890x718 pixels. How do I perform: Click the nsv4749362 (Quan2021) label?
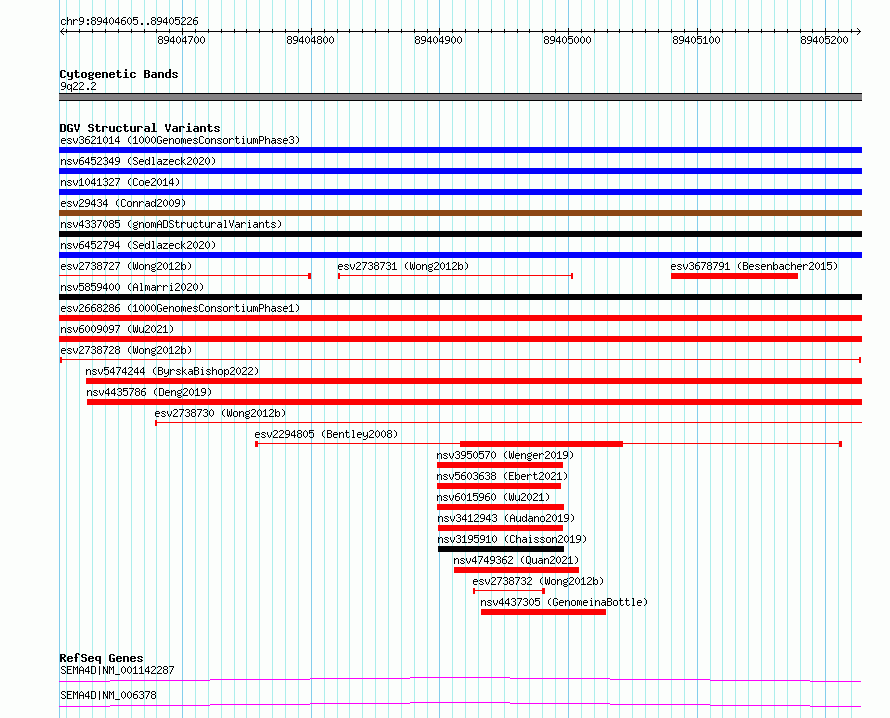pyautogui.click(x=516, y=560)
